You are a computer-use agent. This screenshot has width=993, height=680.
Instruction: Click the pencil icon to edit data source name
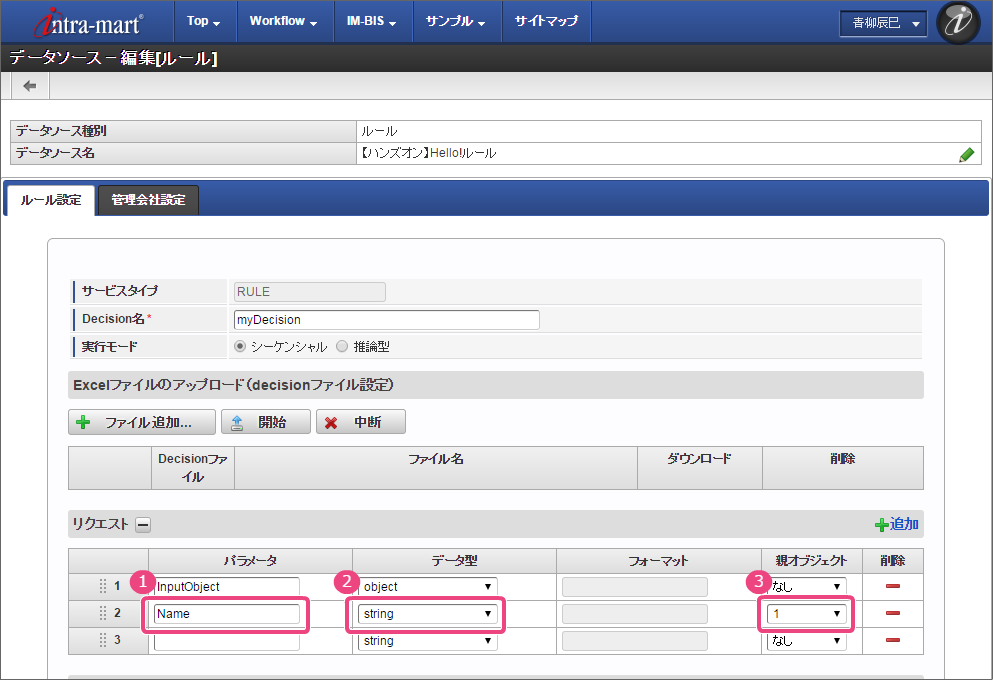(x=966, y=154)
